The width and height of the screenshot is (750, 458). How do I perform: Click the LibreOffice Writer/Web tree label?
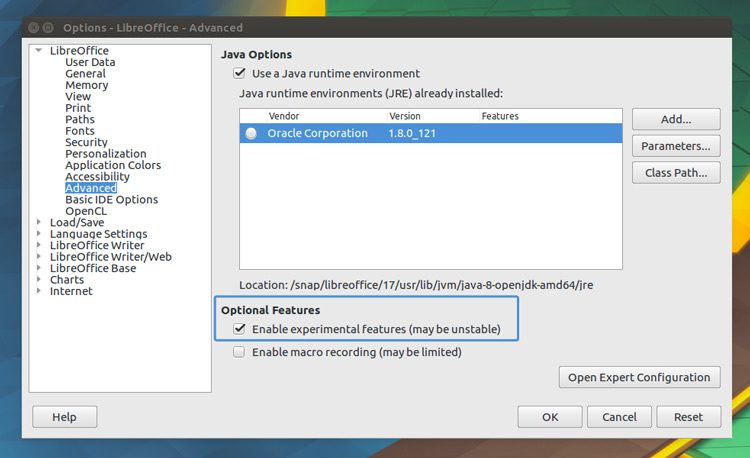pyautogui.click(x=110, y=257)
